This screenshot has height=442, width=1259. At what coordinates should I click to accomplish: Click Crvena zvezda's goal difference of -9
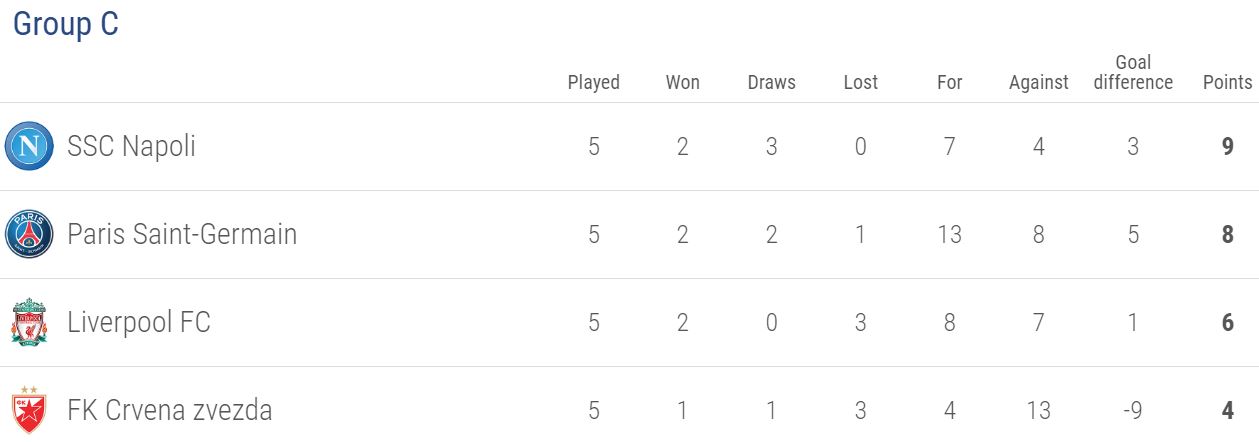coord(1133,410)
